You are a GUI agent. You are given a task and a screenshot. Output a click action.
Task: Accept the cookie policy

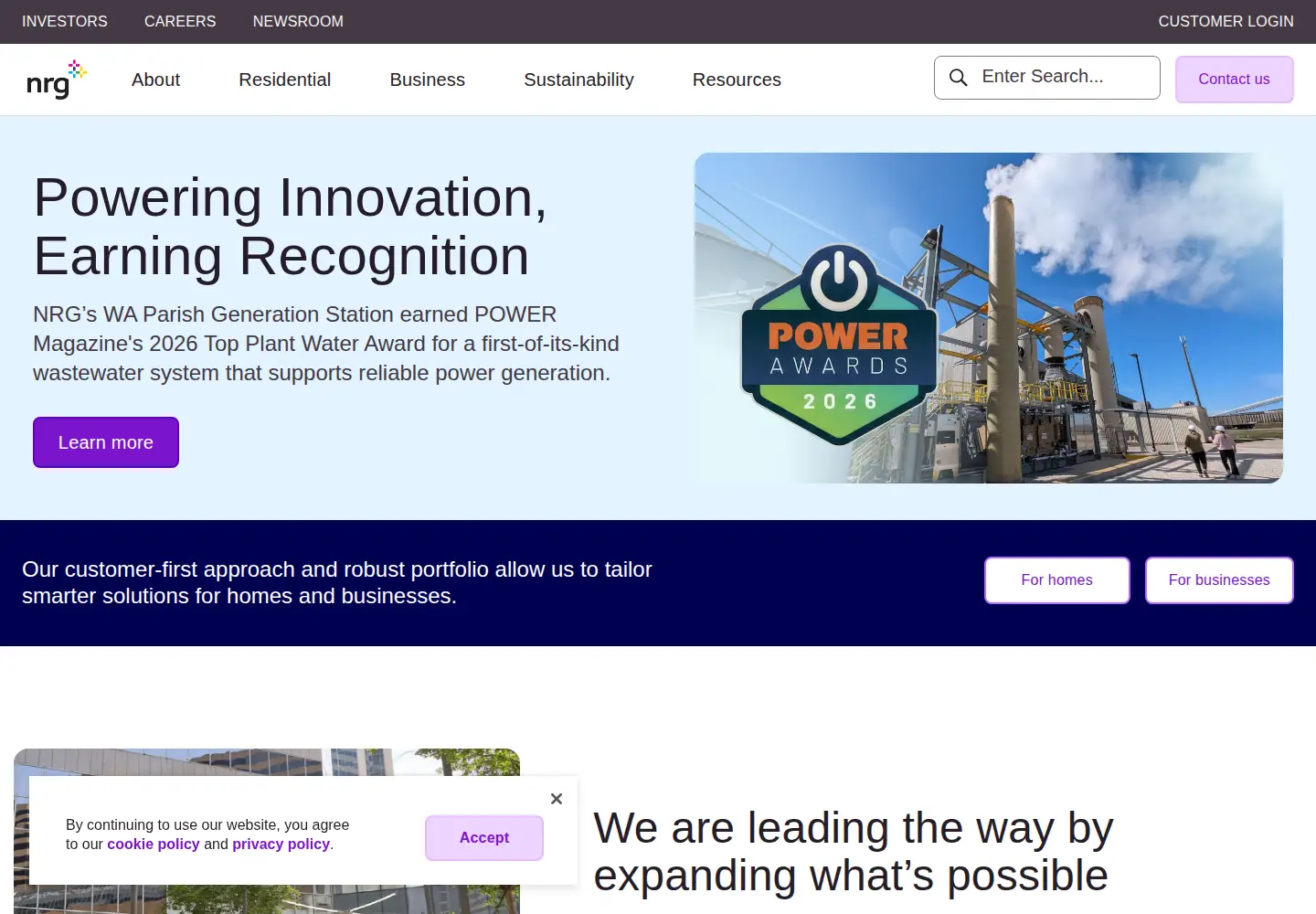point(484,838)
